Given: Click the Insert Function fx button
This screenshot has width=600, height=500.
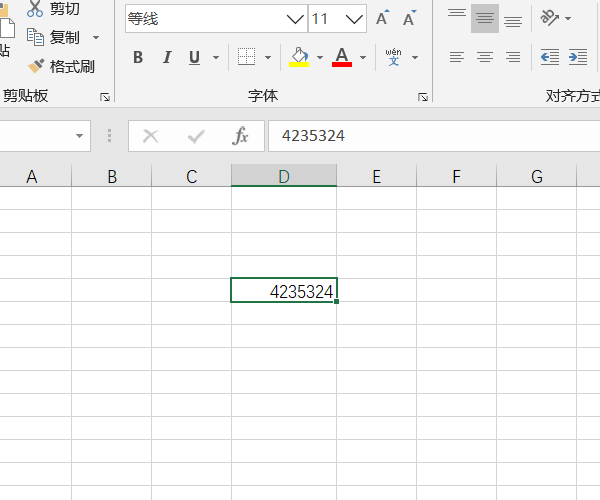Looking at the screenshot, I should click(x=240, y=136).
